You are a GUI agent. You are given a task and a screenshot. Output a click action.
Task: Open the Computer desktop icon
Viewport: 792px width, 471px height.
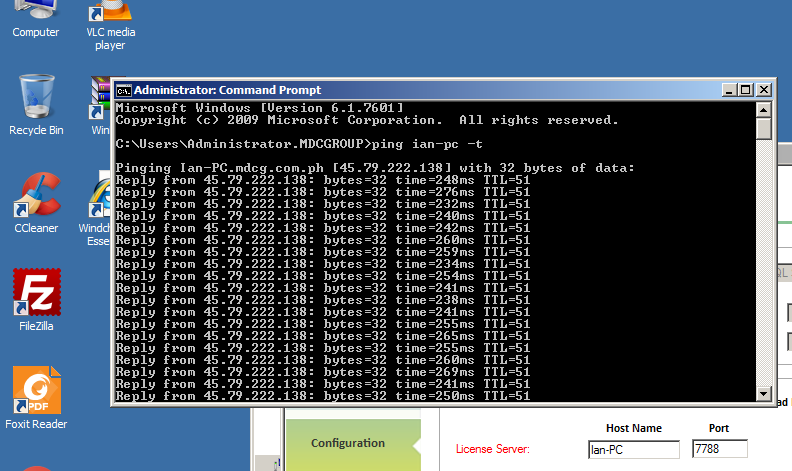point(35,19)
